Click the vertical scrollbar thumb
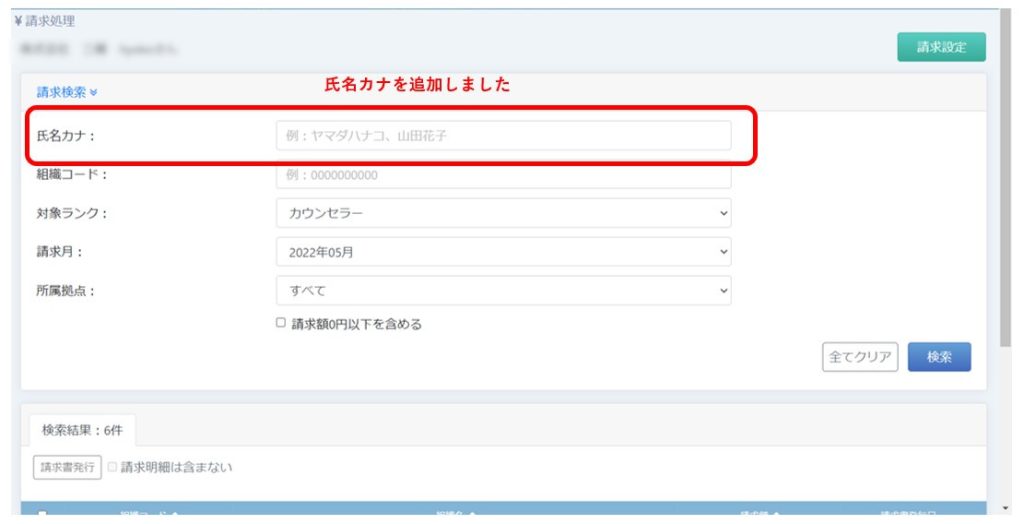 1005,180
